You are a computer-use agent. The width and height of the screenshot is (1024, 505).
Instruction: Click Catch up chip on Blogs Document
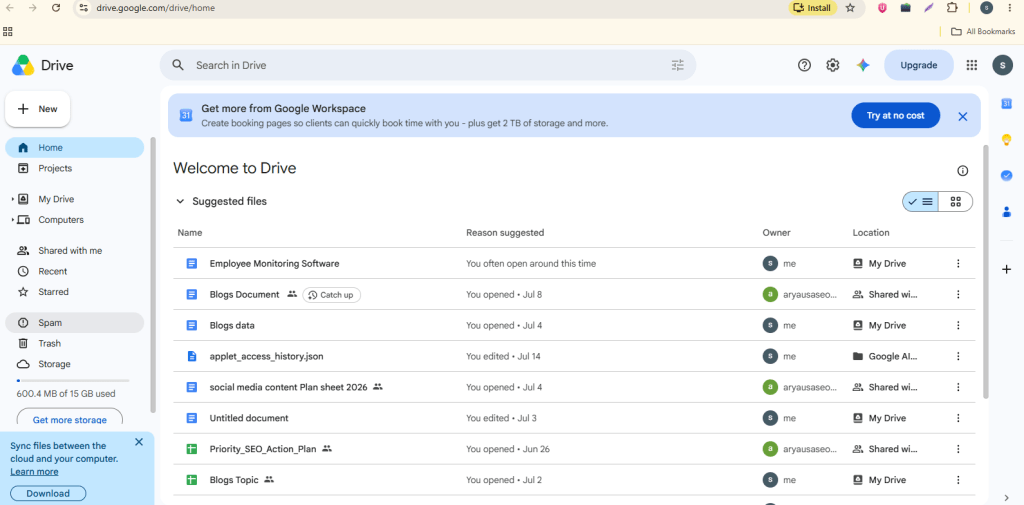[x=332, y=295]
